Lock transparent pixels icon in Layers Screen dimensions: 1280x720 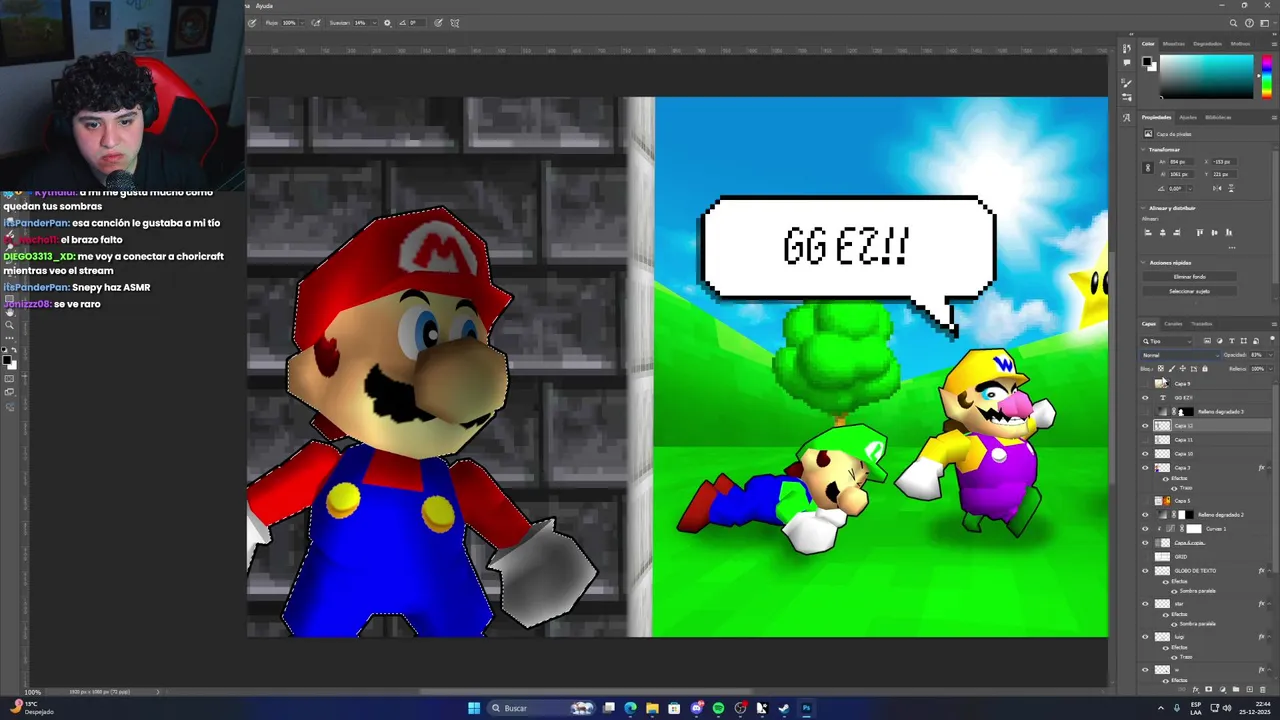point(1160,368)
